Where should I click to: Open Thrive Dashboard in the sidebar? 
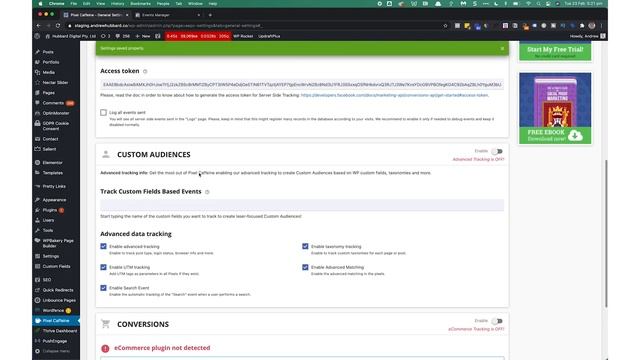point(60,331)
